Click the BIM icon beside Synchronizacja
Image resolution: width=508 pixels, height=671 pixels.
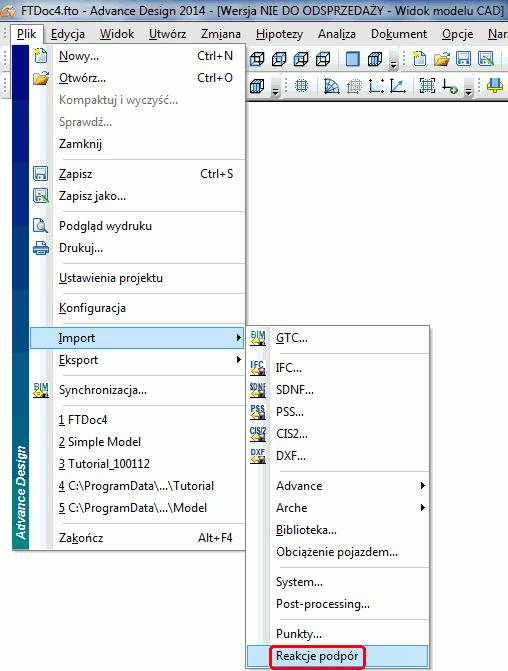(x=41, y=390)
